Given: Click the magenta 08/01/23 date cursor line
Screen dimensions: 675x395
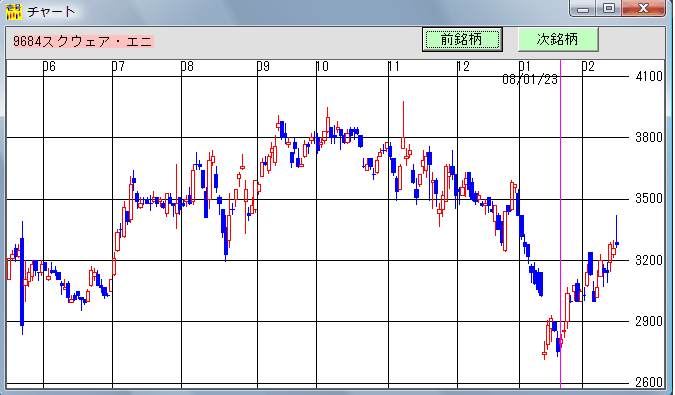Looking at the screenshot, I should tap(560, 224).
